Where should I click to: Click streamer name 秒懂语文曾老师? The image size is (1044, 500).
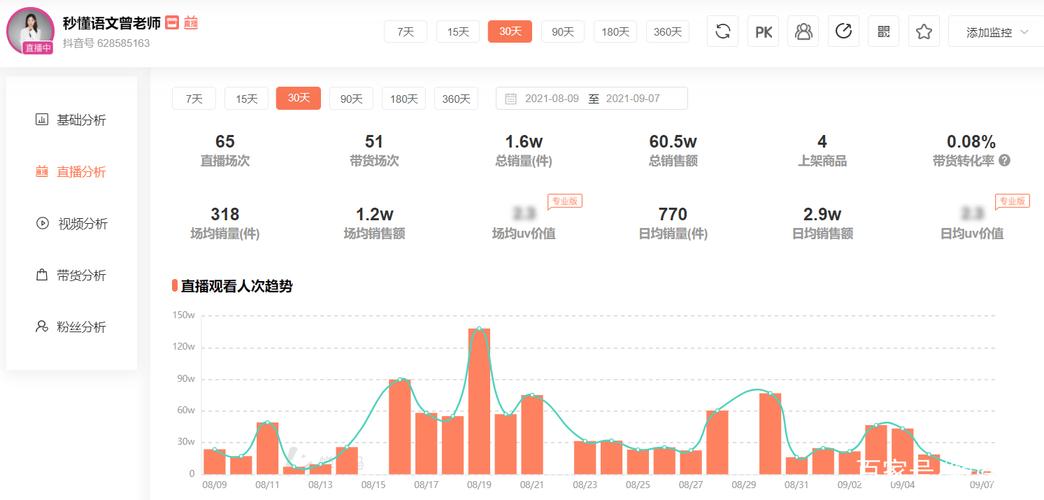[x=112, y=23]
